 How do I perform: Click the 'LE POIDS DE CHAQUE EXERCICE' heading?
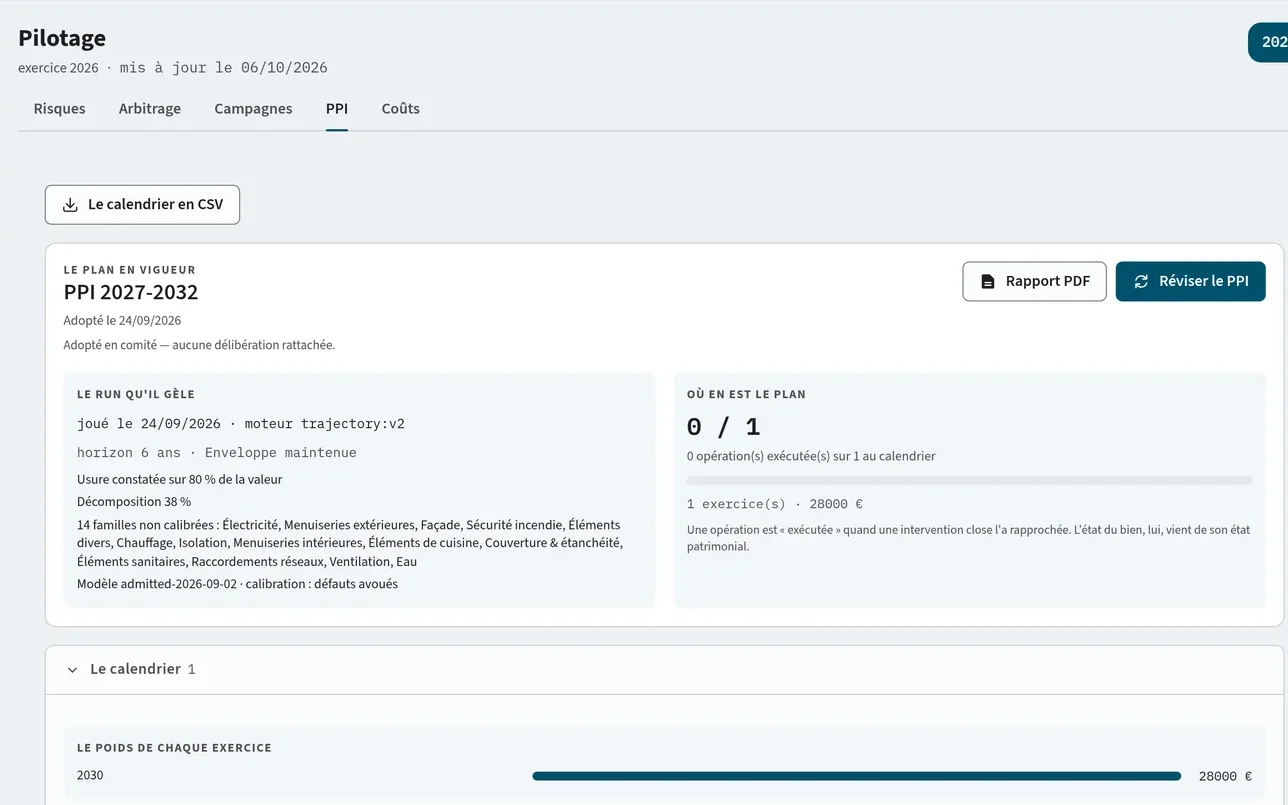coord(174,748)
